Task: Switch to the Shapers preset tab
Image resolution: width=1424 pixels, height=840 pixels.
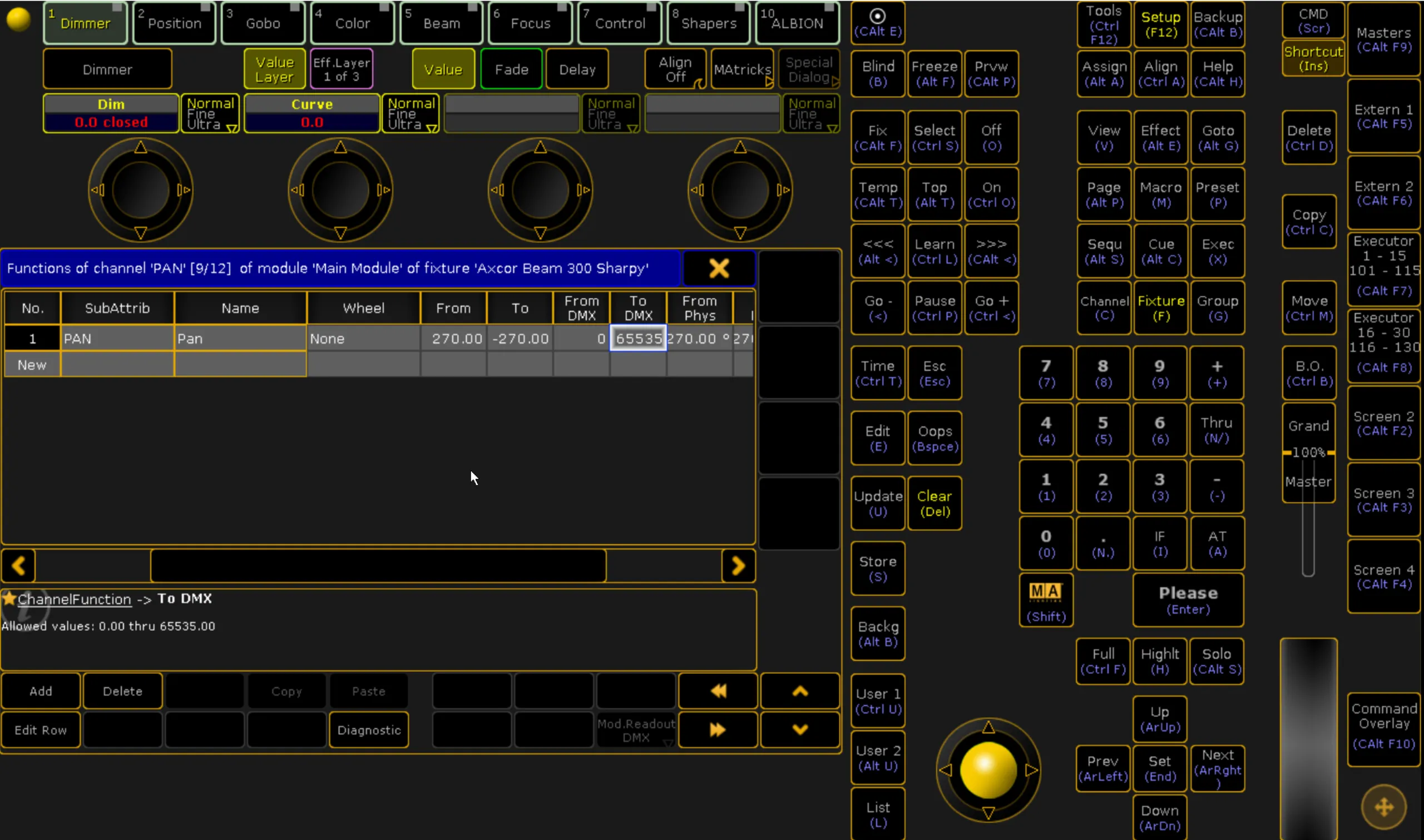Action: (709, 23)
